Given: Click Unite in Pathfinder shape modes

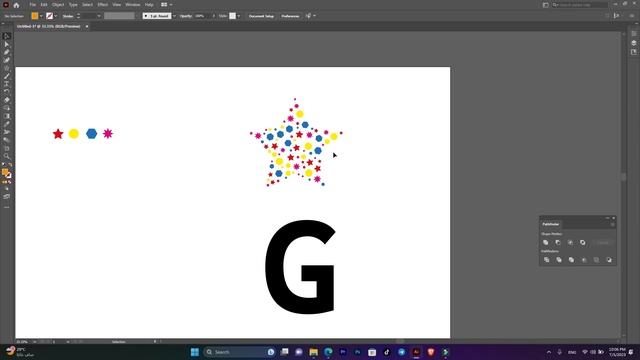Looking at the screenshot, I should coord(546,242).
